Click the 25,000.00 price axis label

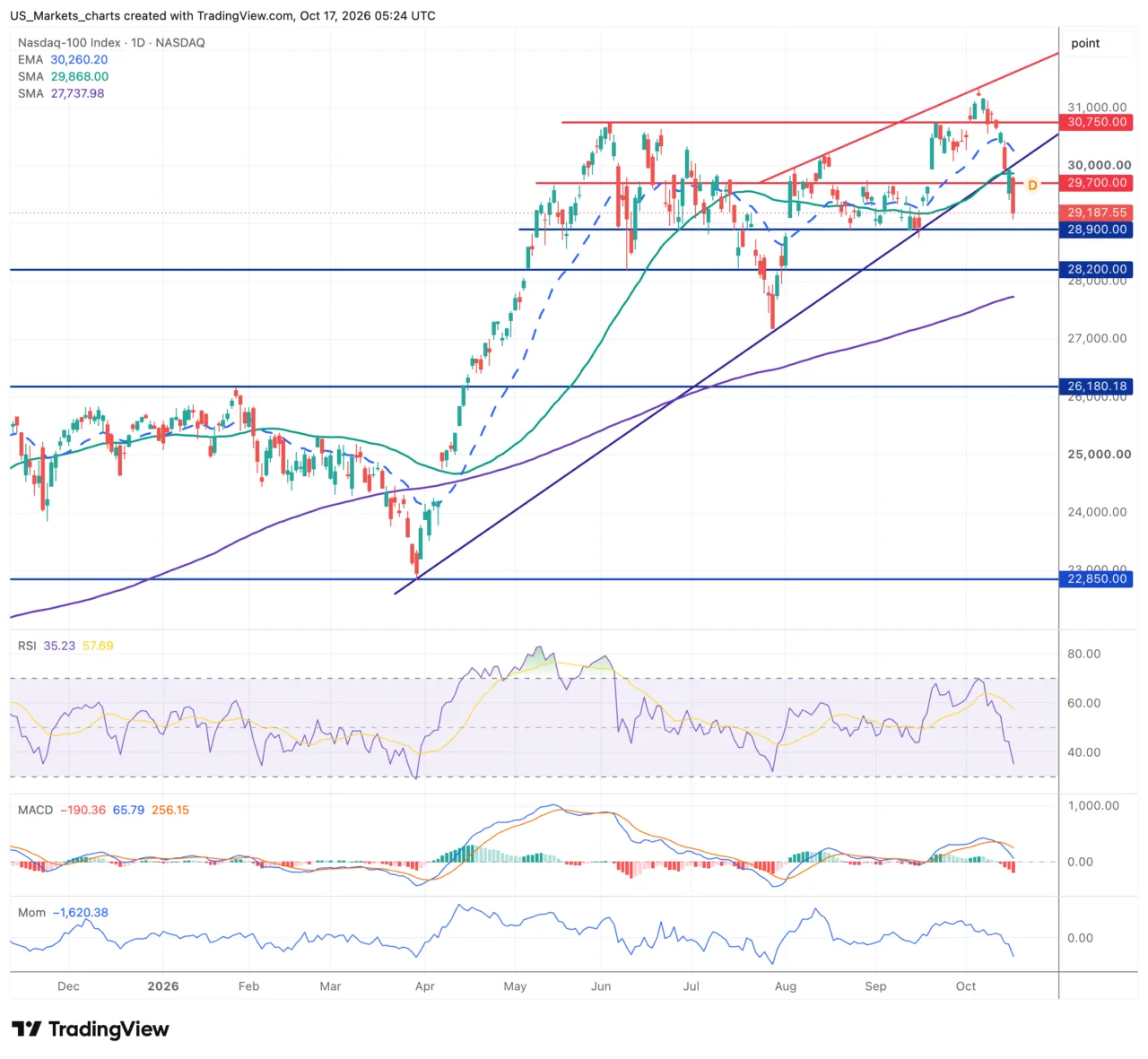1099,454
